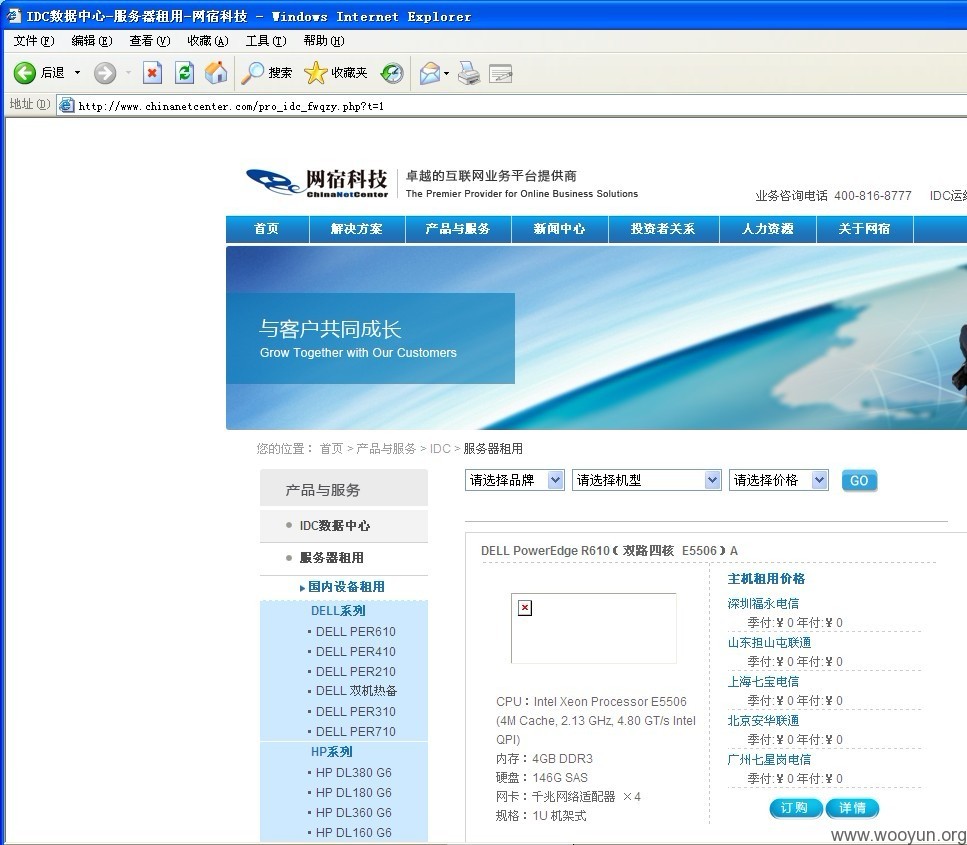967x845 pixels.
Task: Click the green Back arrow icon
Action: point(25,73)
